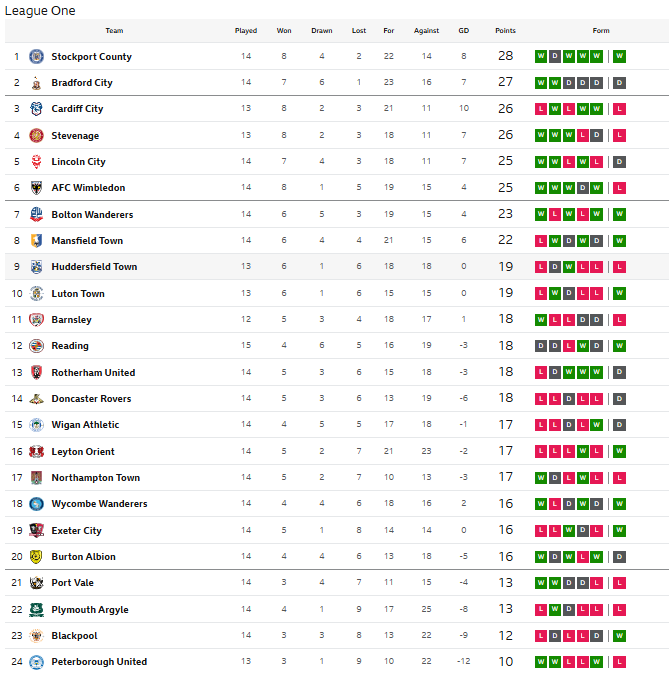Click Blackpool's latest green W form box
Viewport: 669px width, 674px height.
point(620,636)
